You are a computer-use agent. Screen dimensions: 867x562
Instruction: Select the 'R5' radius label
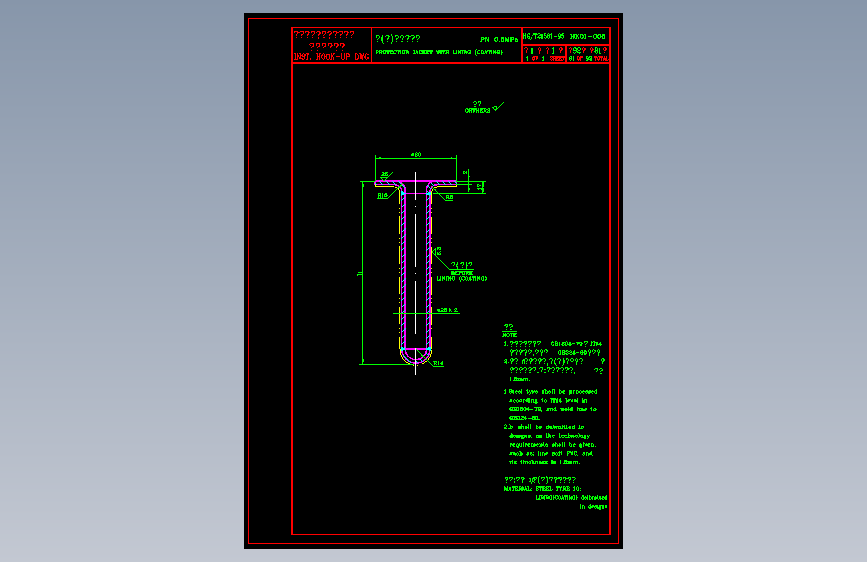(449, 197)
